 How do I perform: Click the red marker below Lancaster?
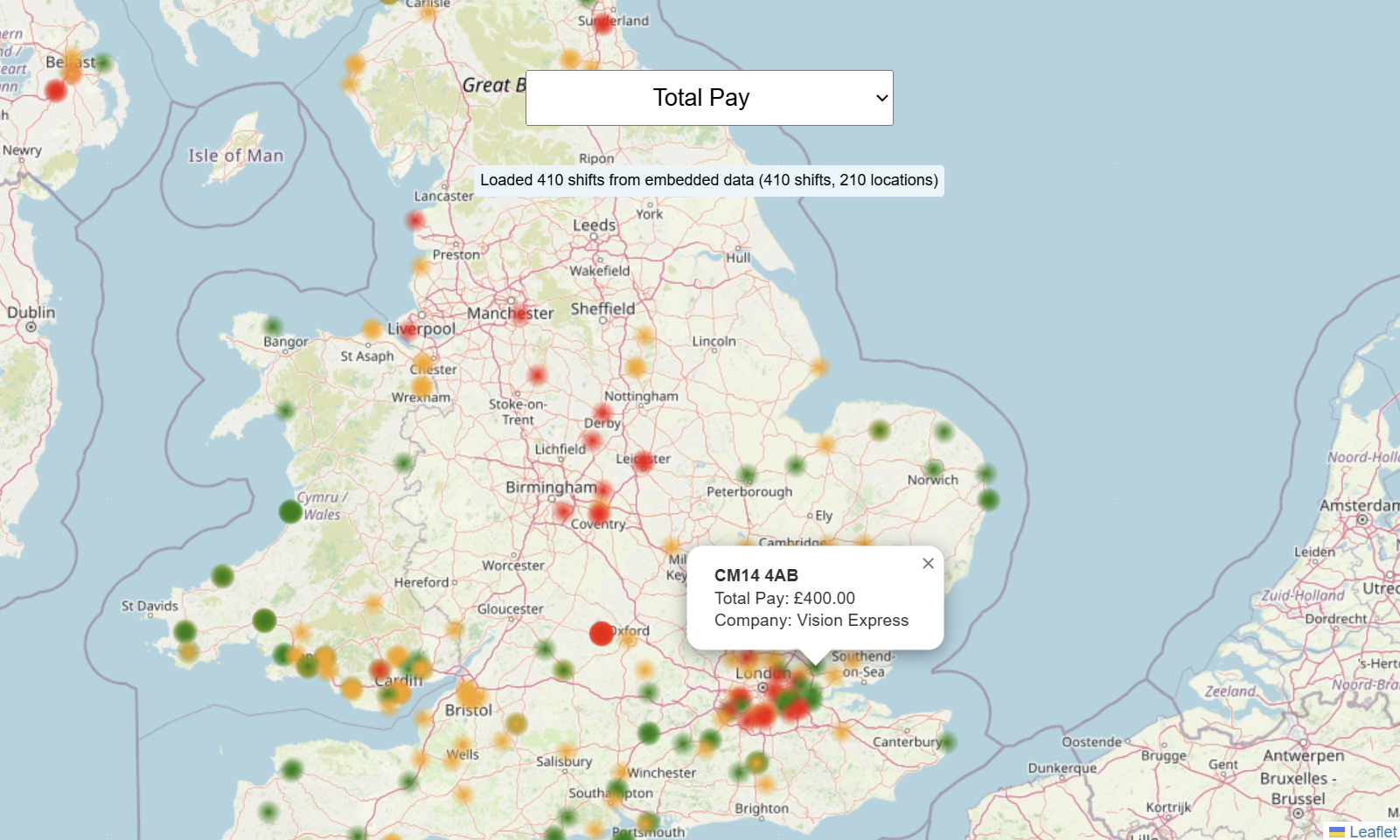[x=415, y=219]
